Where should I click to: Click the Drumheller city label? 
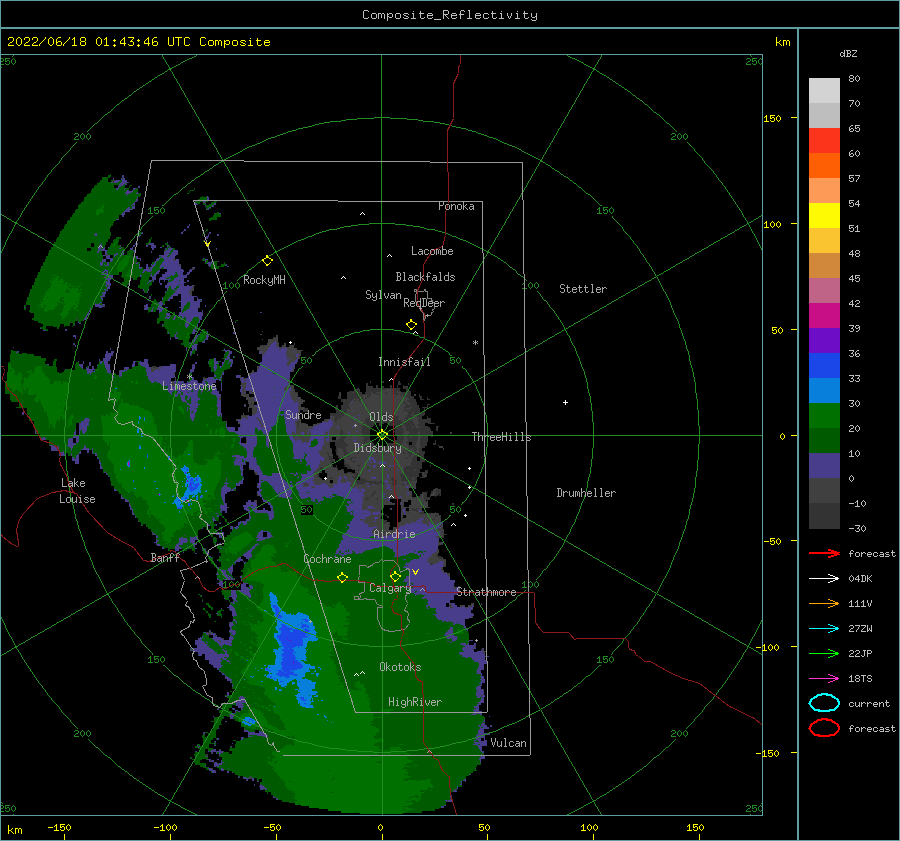coord(586,493)
